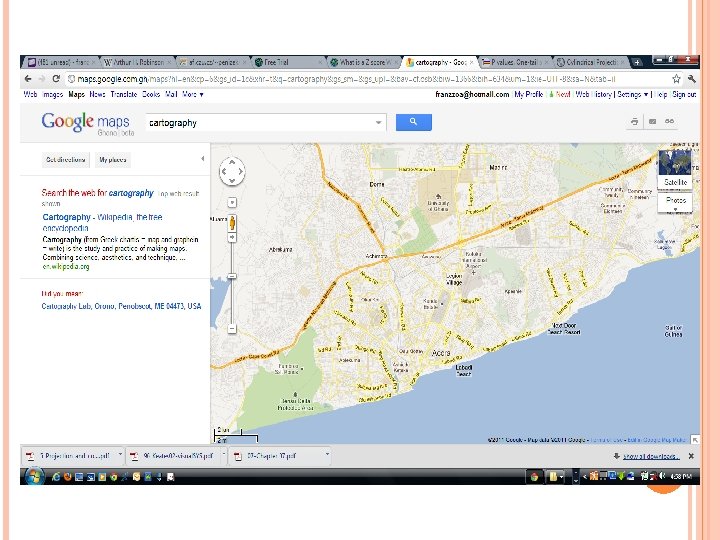Click the Books link in Google bar
This screenshot has width=720, height=540.
151,94
